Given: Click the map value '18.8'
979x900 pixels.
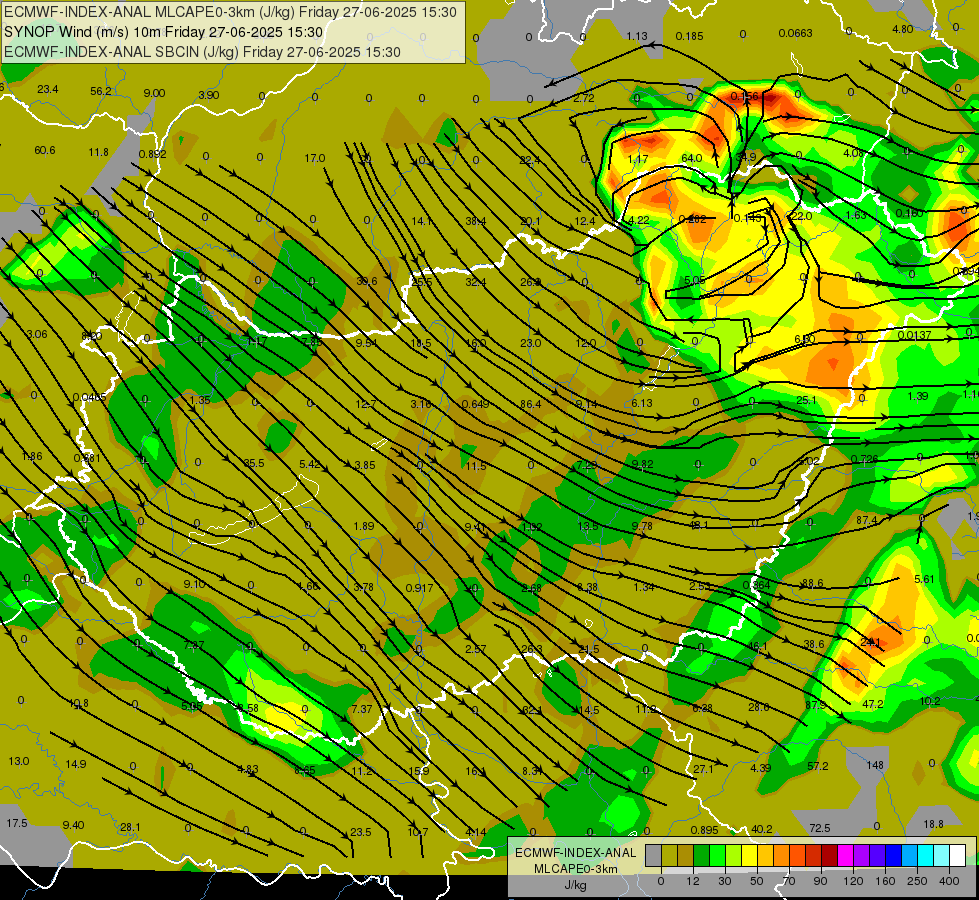Looking at the screenshot, I should [x=933, y=824].
